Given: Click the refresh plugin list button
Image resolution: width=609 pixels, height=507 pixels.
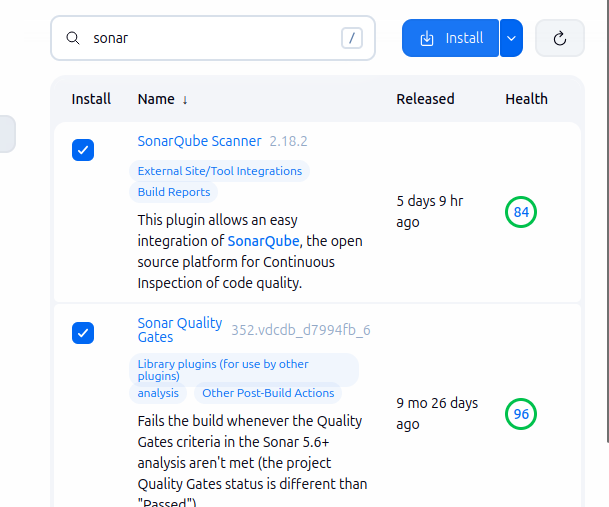Looking at the screenshot, I should [560, 38].
